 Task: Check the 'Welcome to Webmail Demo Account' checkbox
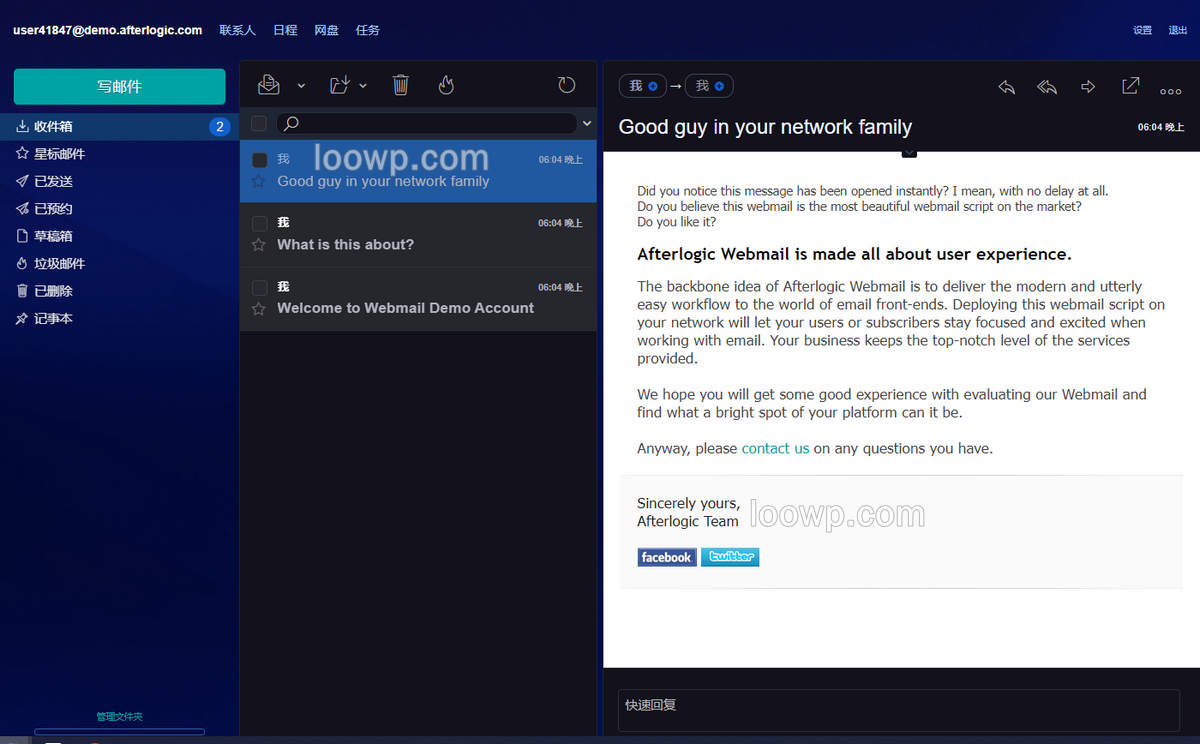click(x=259, y=287)
